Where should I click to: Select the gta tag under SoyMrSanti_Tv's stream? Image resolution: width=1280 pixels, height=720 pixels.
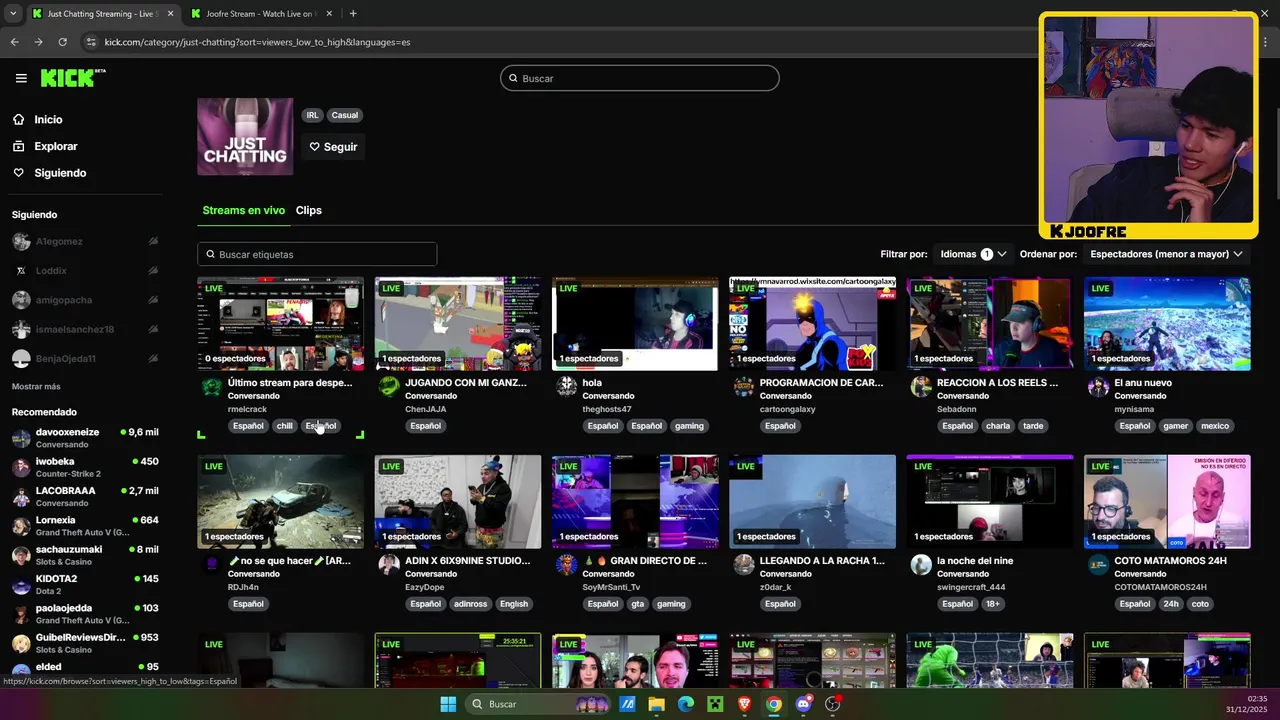pos(638,604)
